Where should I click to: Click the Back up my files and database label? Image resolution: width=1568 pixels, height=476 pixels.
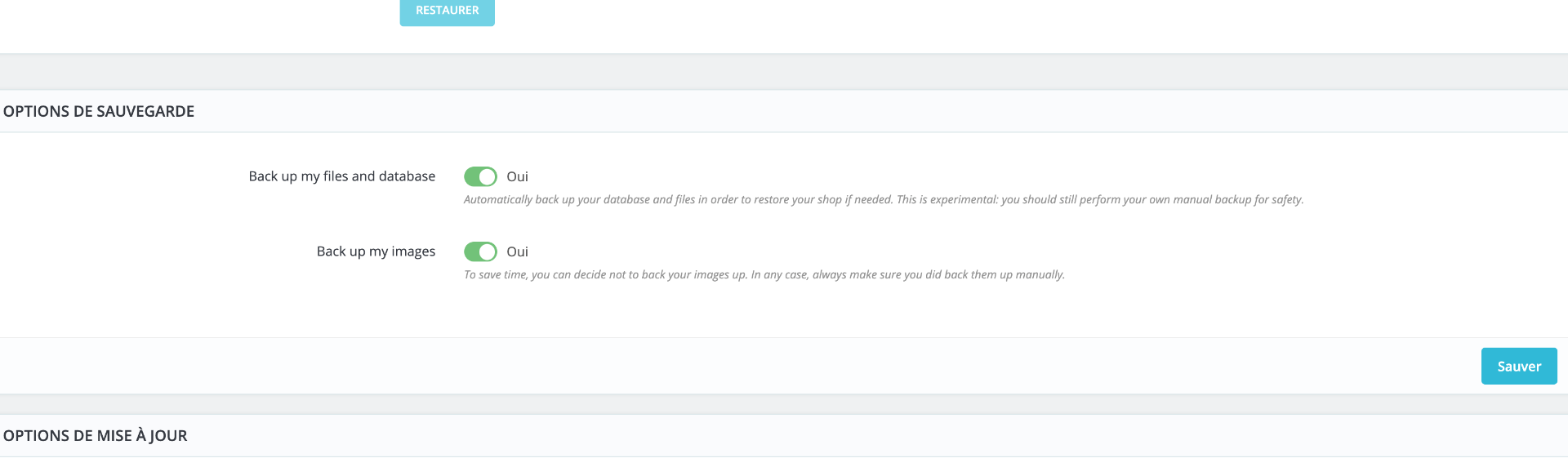[341, 176]
